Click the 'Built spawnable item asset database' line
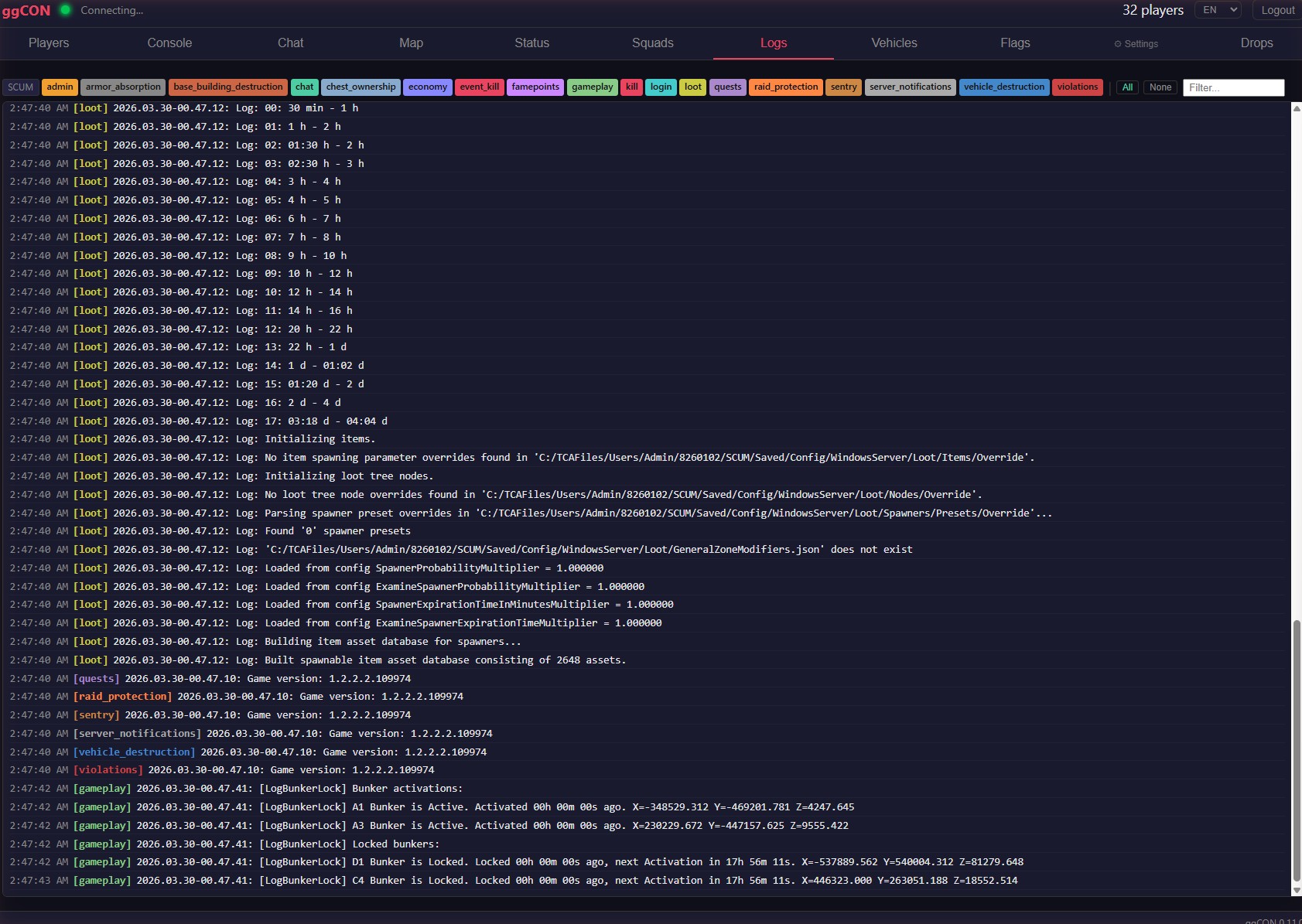Screen dimensions: 1302x924 (x=646, y=660)
